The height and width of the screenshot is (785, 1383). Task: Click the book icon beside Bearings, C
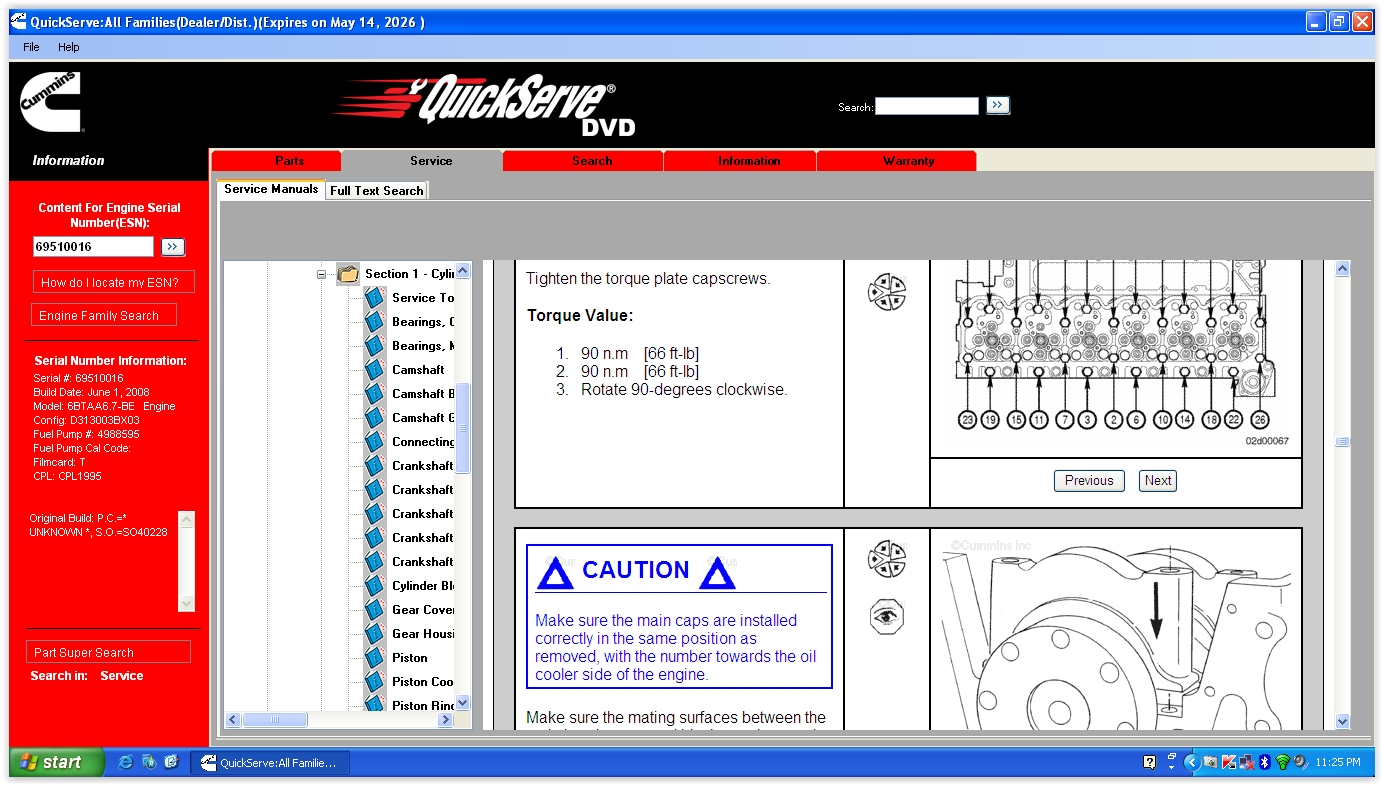tap(375, 322)
